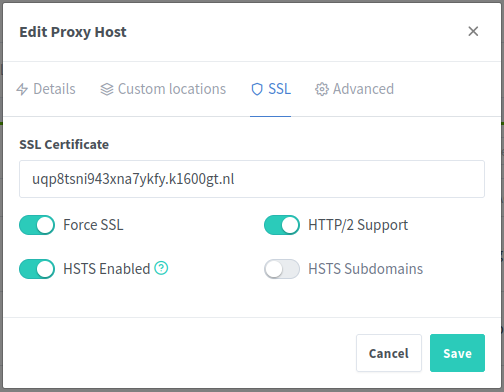The height and width of the screenshot is (392, 504).
Task: Click the shield icon on SSL tab
Action: (257, 89)
